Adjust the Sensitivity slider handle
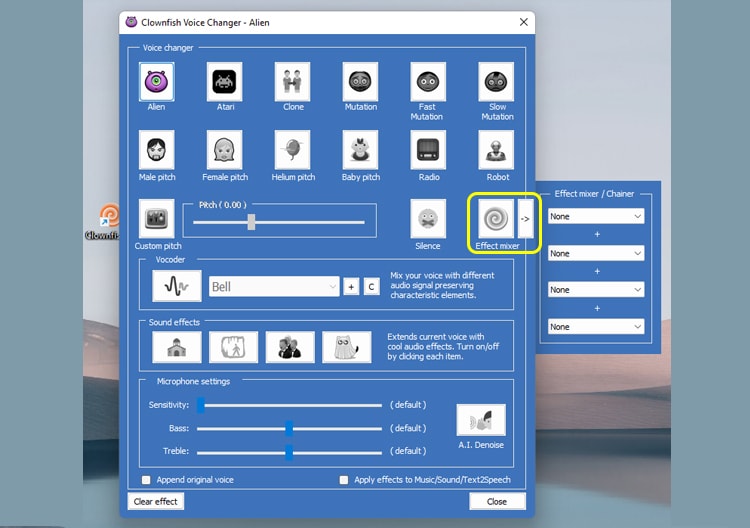Image resolution: width=750 pixels, height=528 pixels. click(x=201, y=405)
